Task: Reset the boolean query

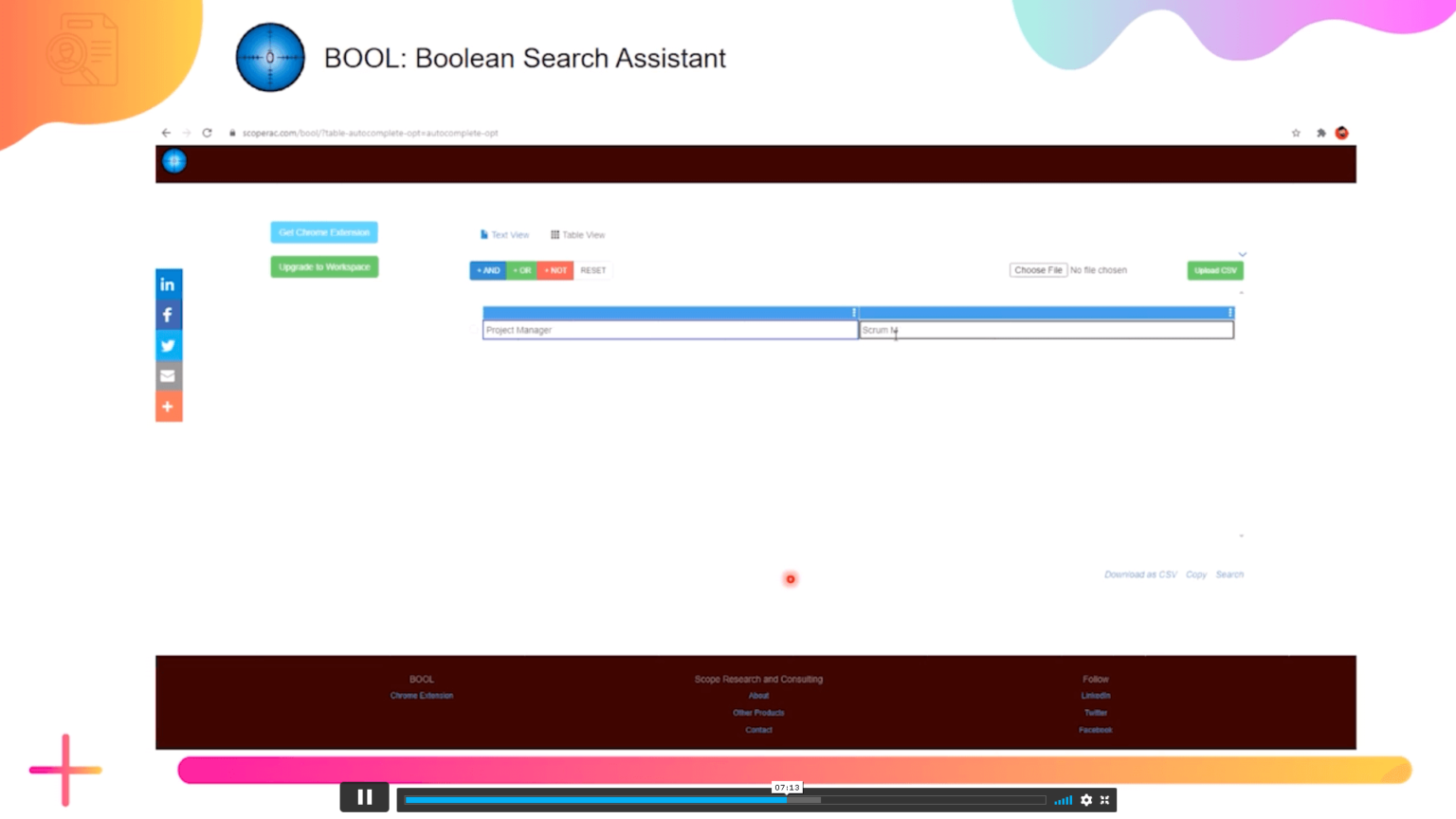Action: point(593,270)
